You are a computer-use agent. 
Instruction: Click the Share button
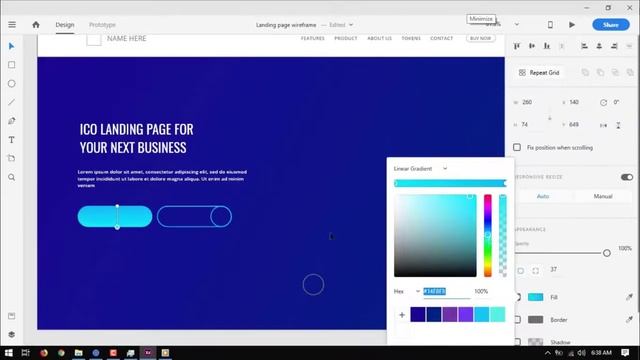[611, 25]
